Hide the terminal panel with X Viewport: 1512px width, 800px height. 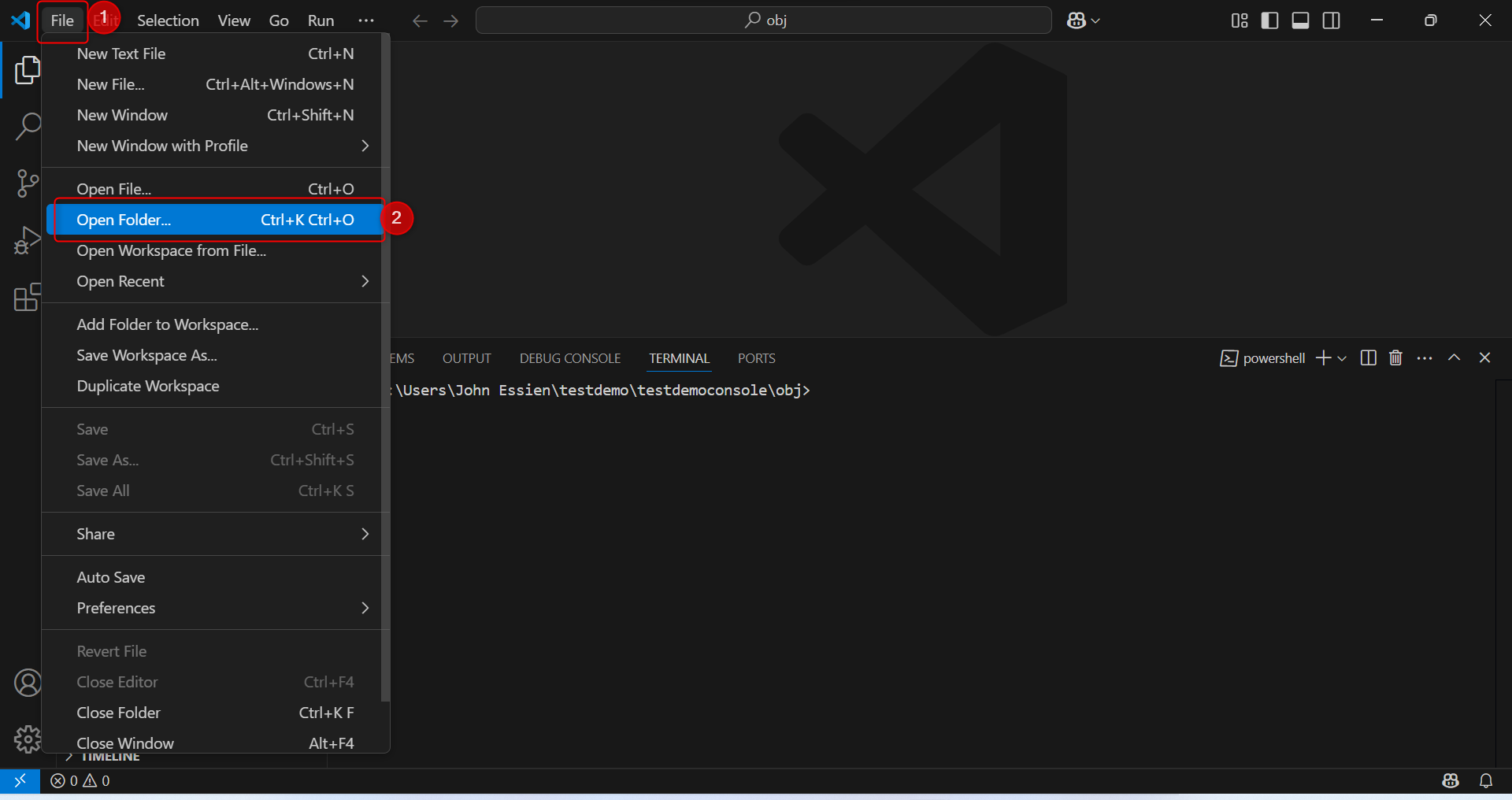point(1485,357)
